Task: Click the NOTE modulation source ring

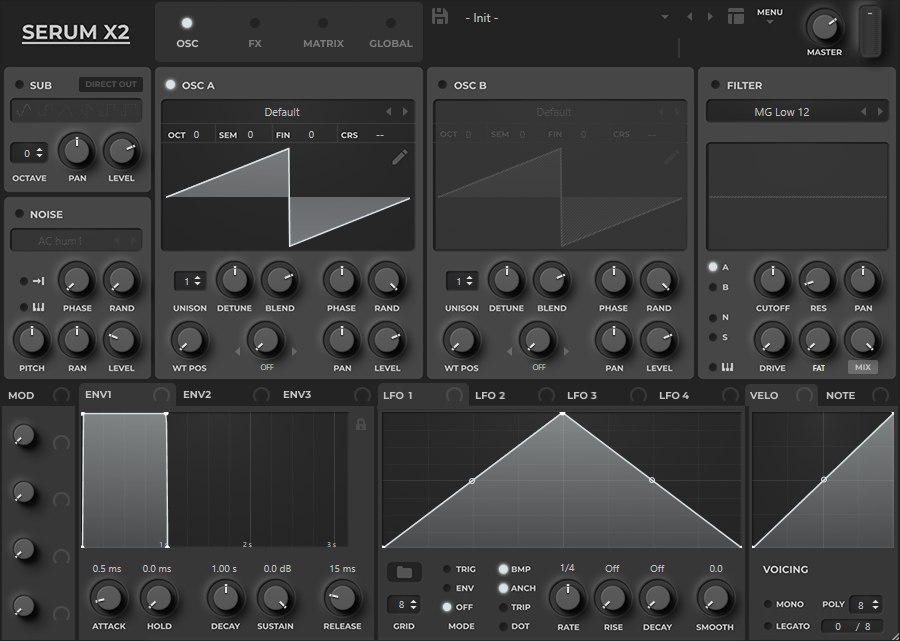Action: click(880, 395)
